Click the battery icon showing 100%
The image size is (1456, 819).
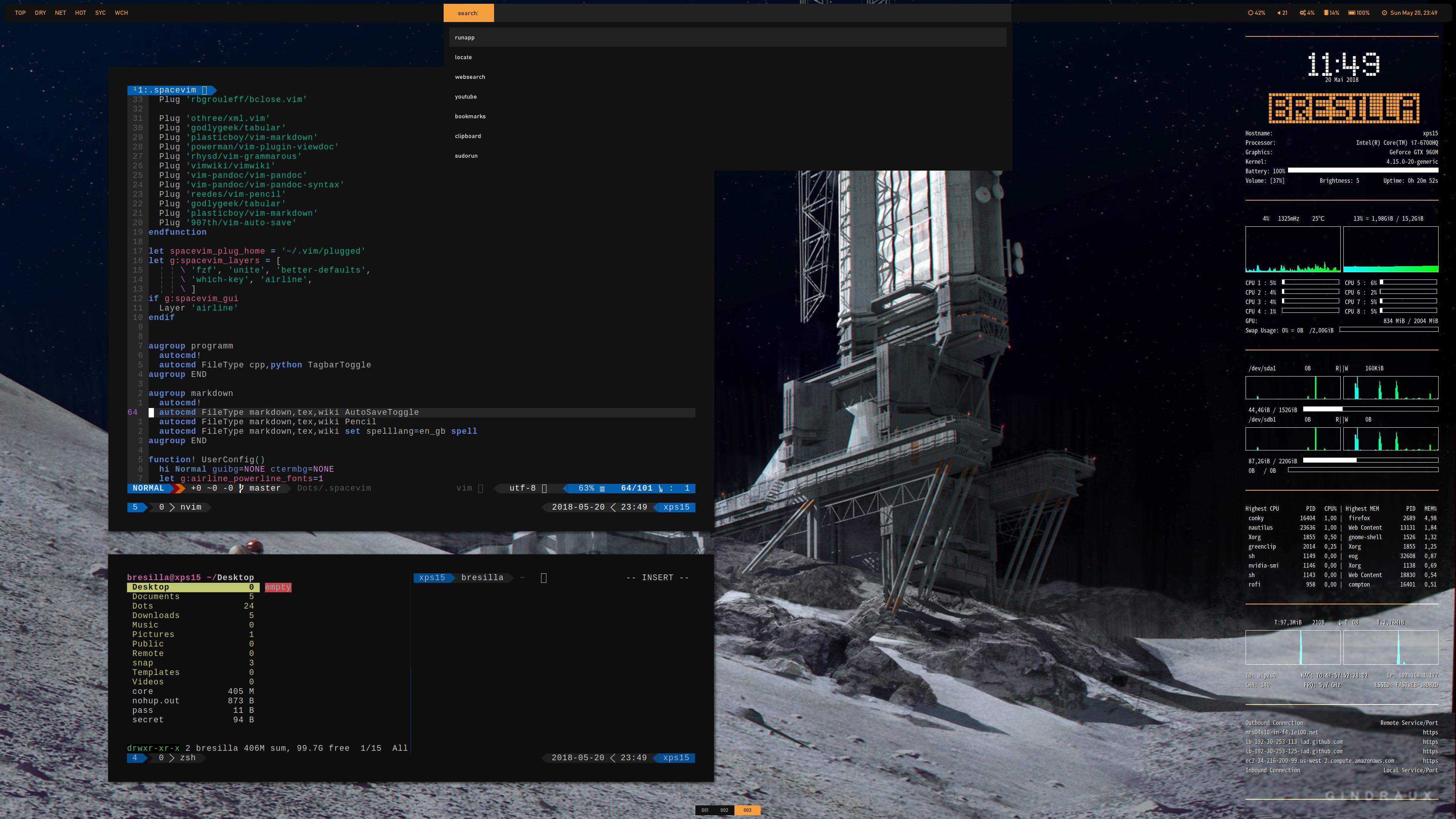[1351, 13]
